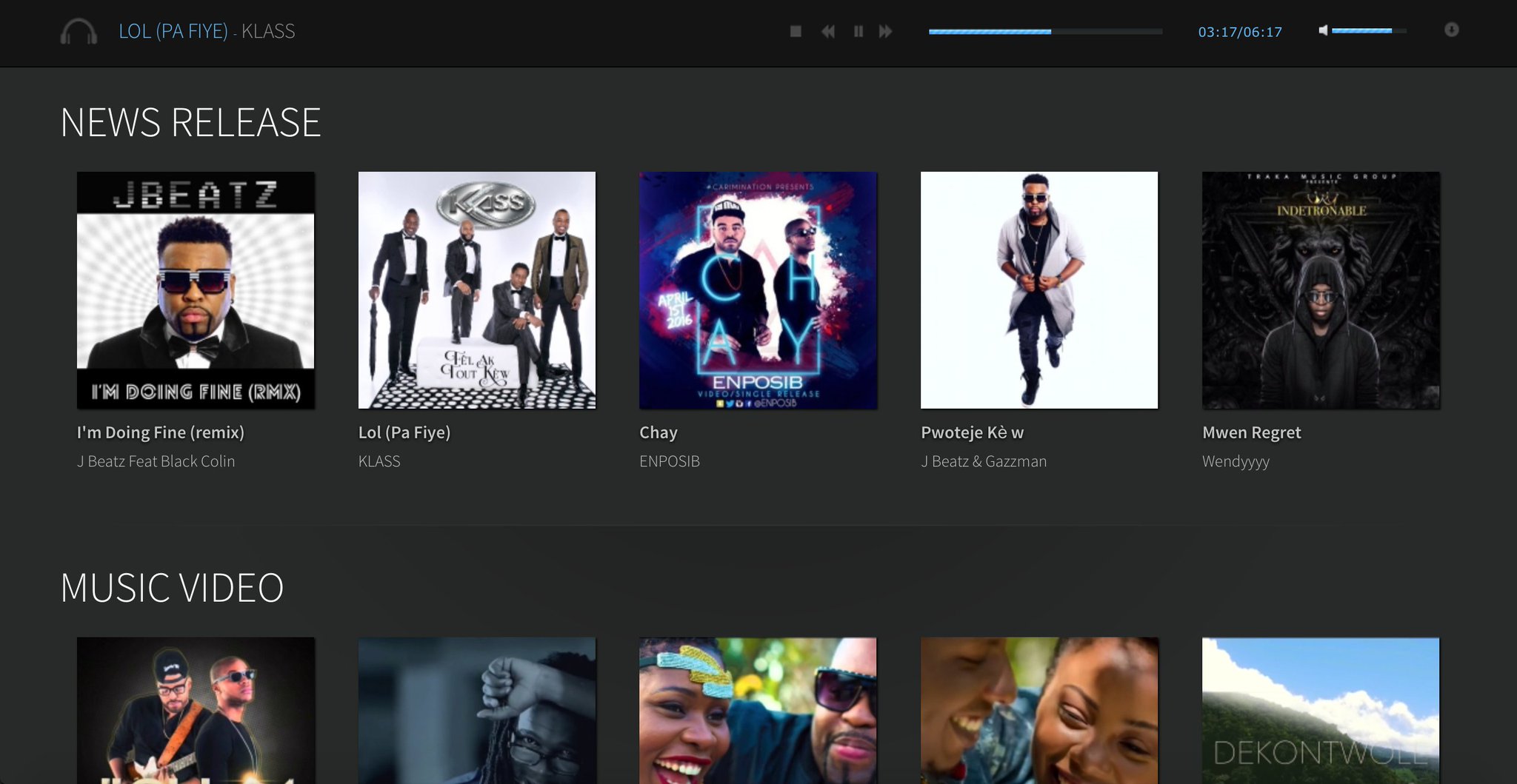The height and width of the screenshot is (784, 1517).
Task: Select artist J Beatz & Gazzman
Action: point(984,461)
